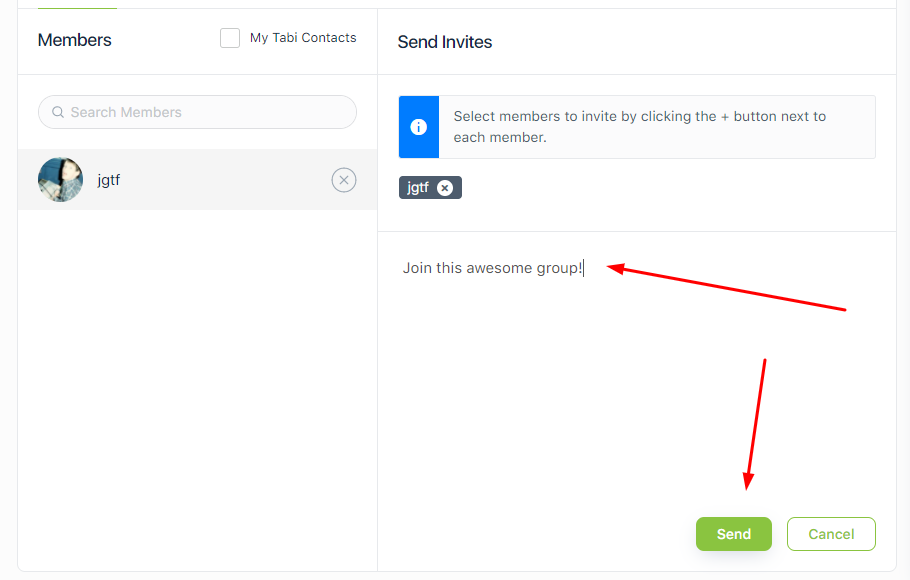The height and width of the screenshot is (580, 910).
Task: Open jgtf's profile avatar
Action: pos(60,179)
